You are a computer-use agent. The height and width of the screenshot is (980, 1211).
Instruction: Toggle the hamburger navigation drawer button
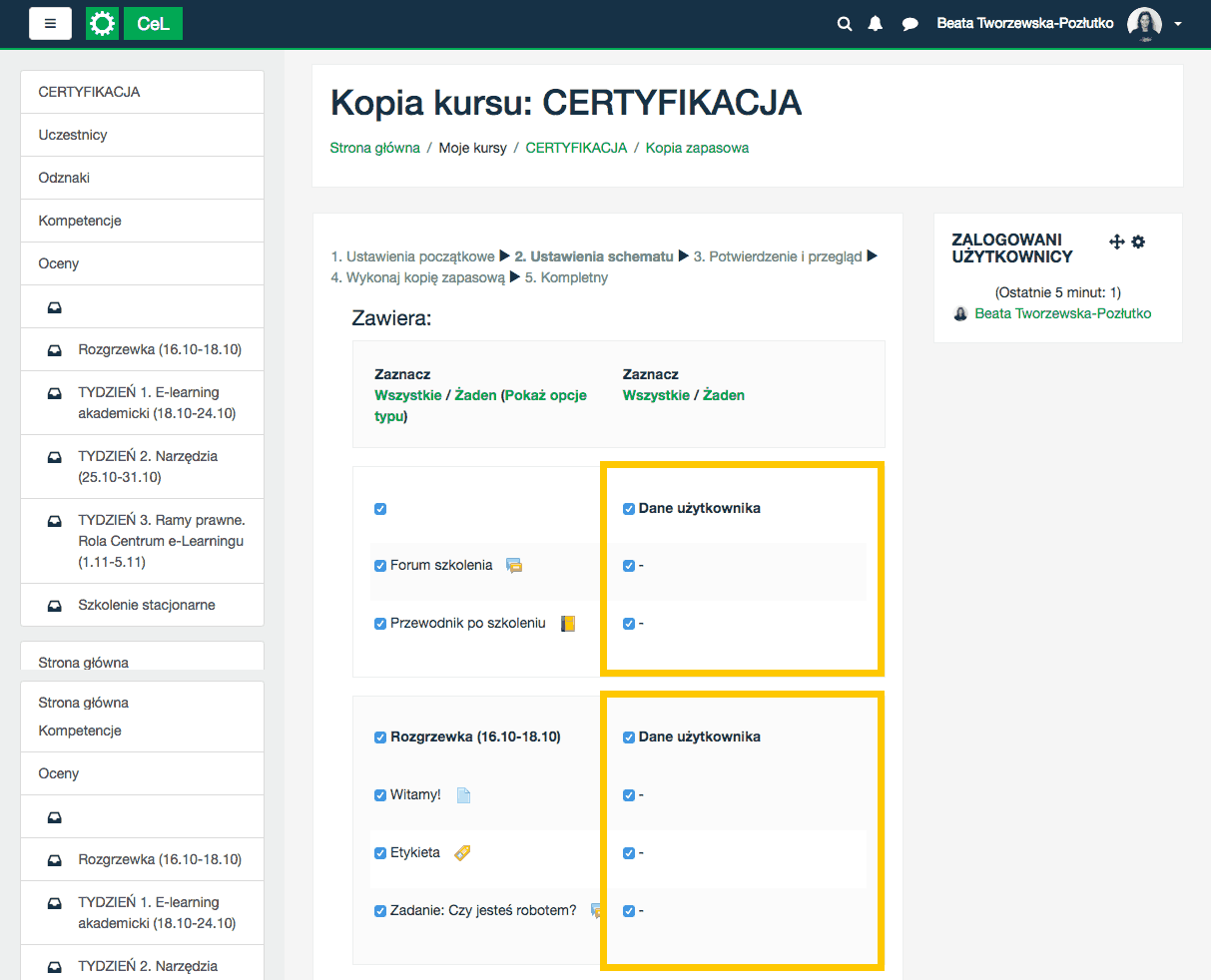(x=50, y=24)
